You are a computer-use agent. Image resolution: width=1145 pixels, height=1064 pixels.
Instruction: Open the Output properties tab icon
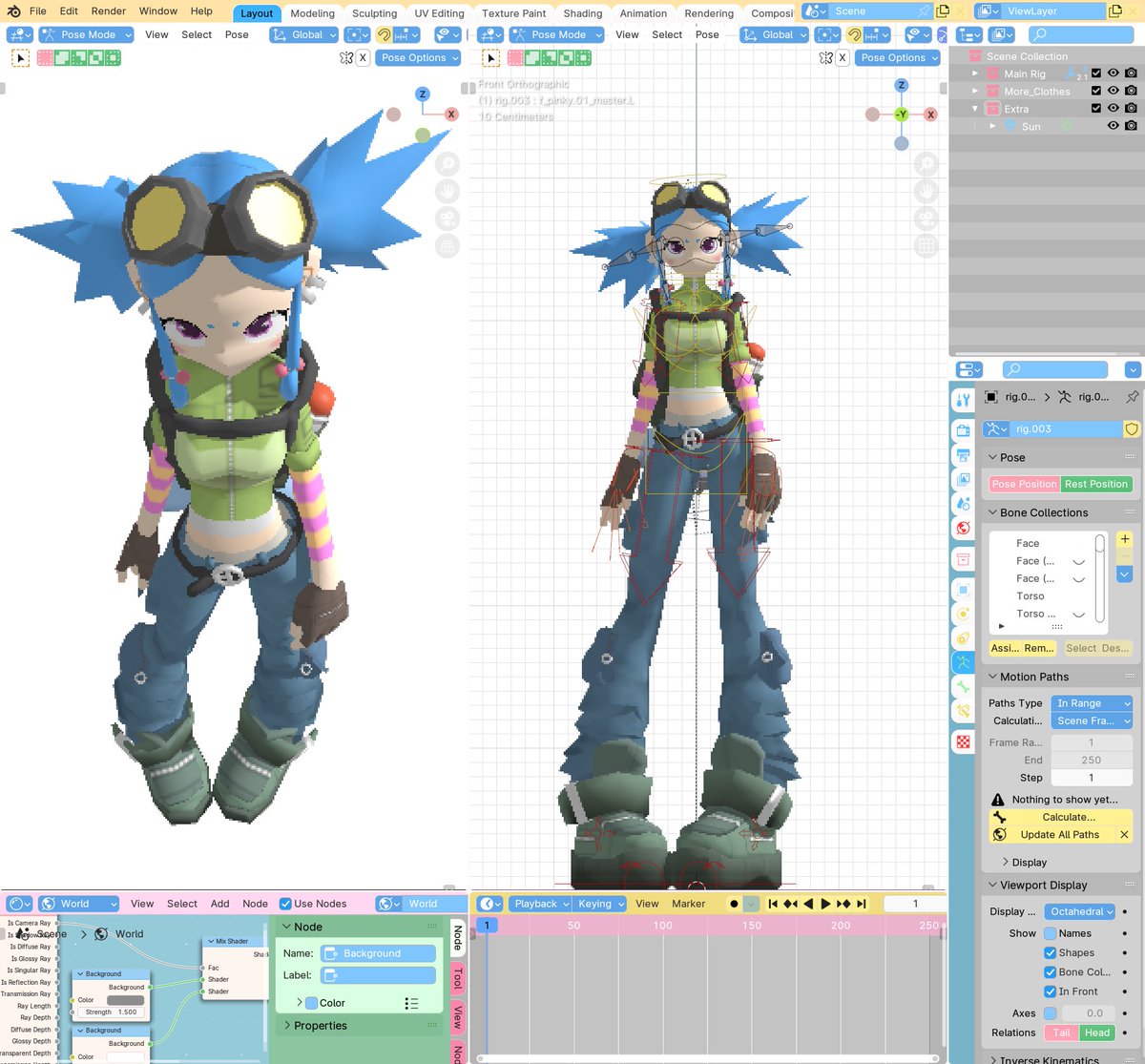click(963, 455)
